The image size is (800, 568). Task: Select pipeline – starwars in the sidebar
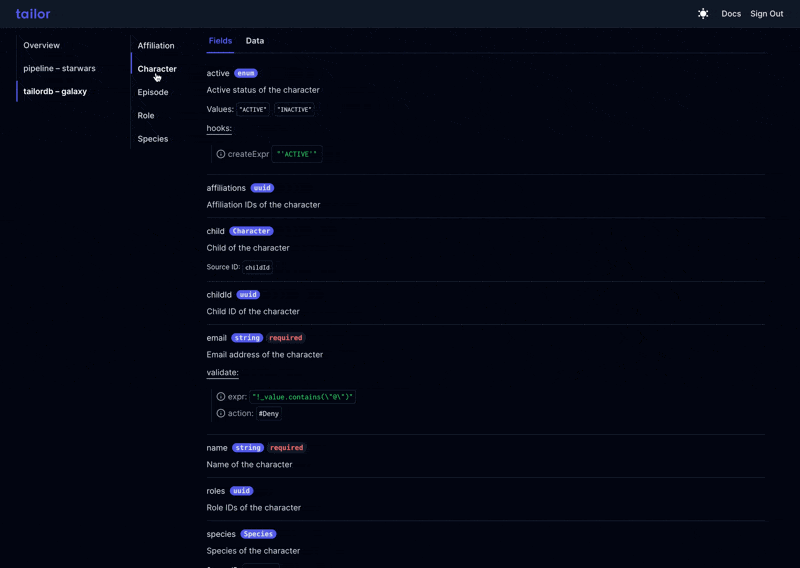[x=59, y=68]
